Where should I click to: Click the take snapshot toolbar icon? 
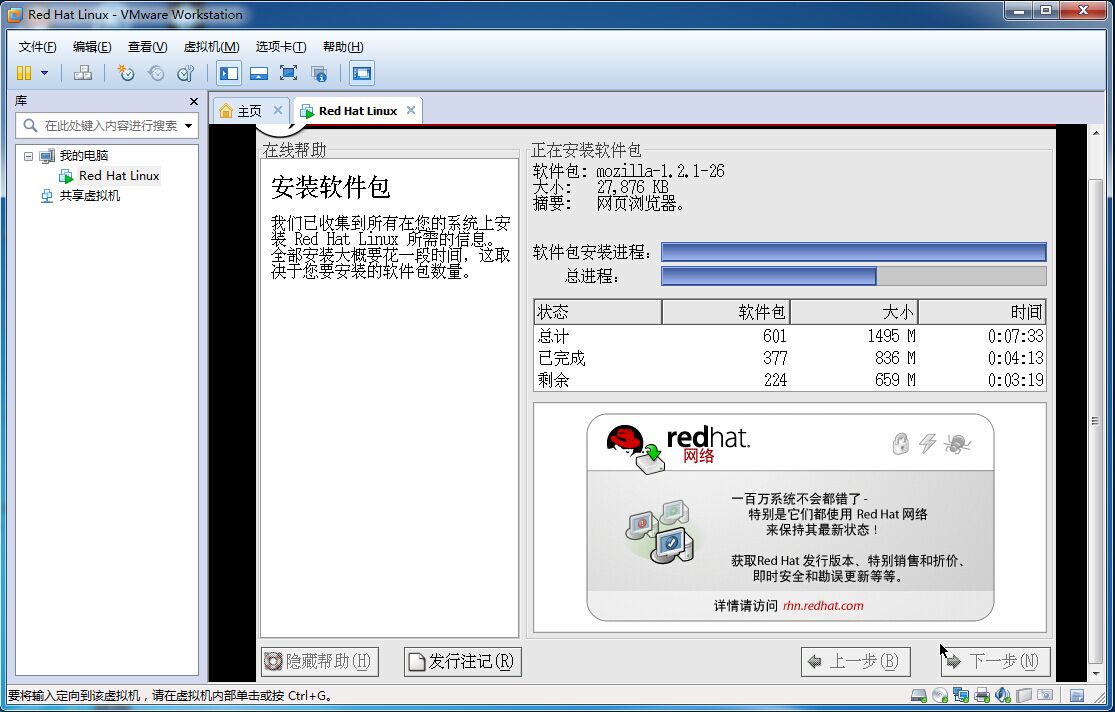click(126, 73)
